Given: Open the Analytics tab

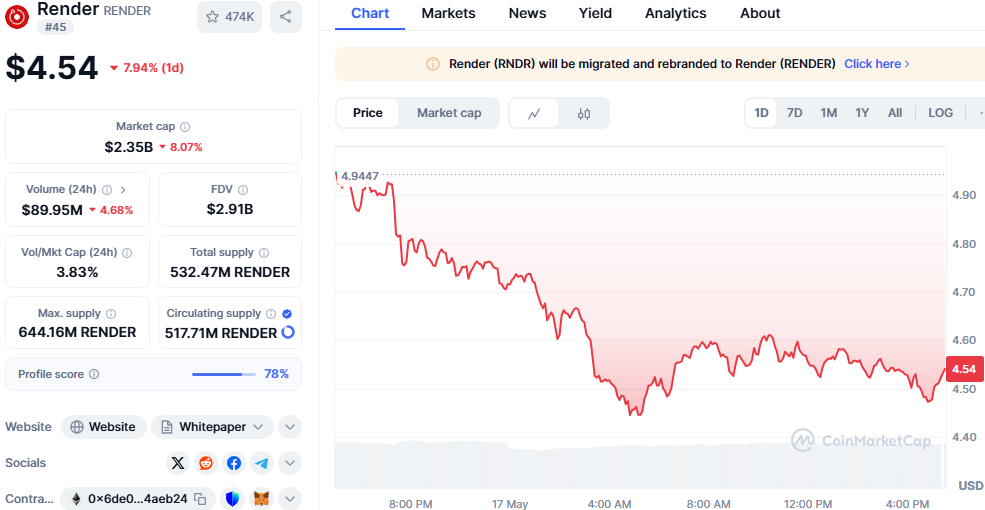Looking at the screenshot, I should pos(676,13).
